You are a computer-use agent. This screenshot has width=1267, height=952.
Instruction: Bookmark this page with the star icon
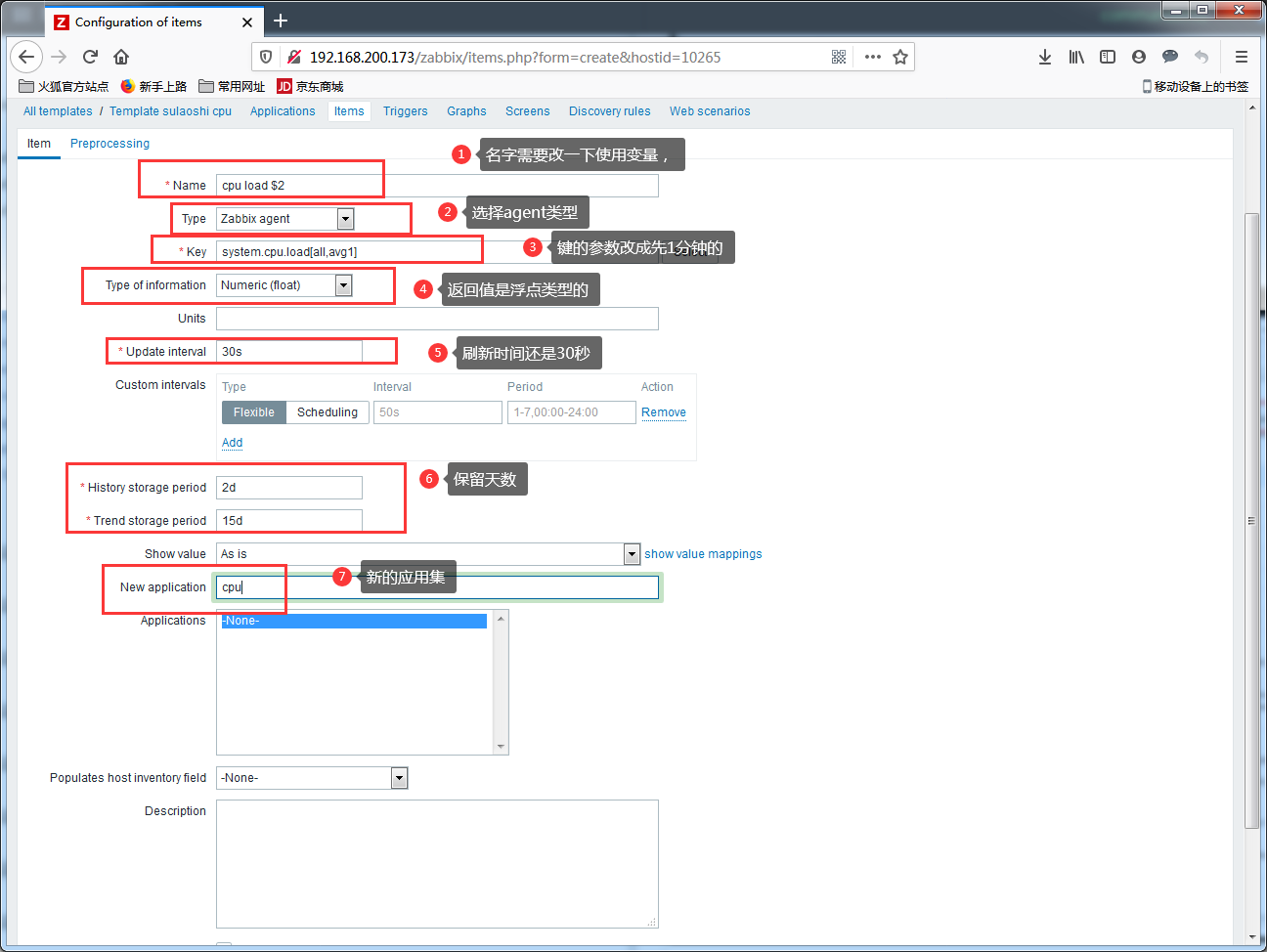[900, 57]
